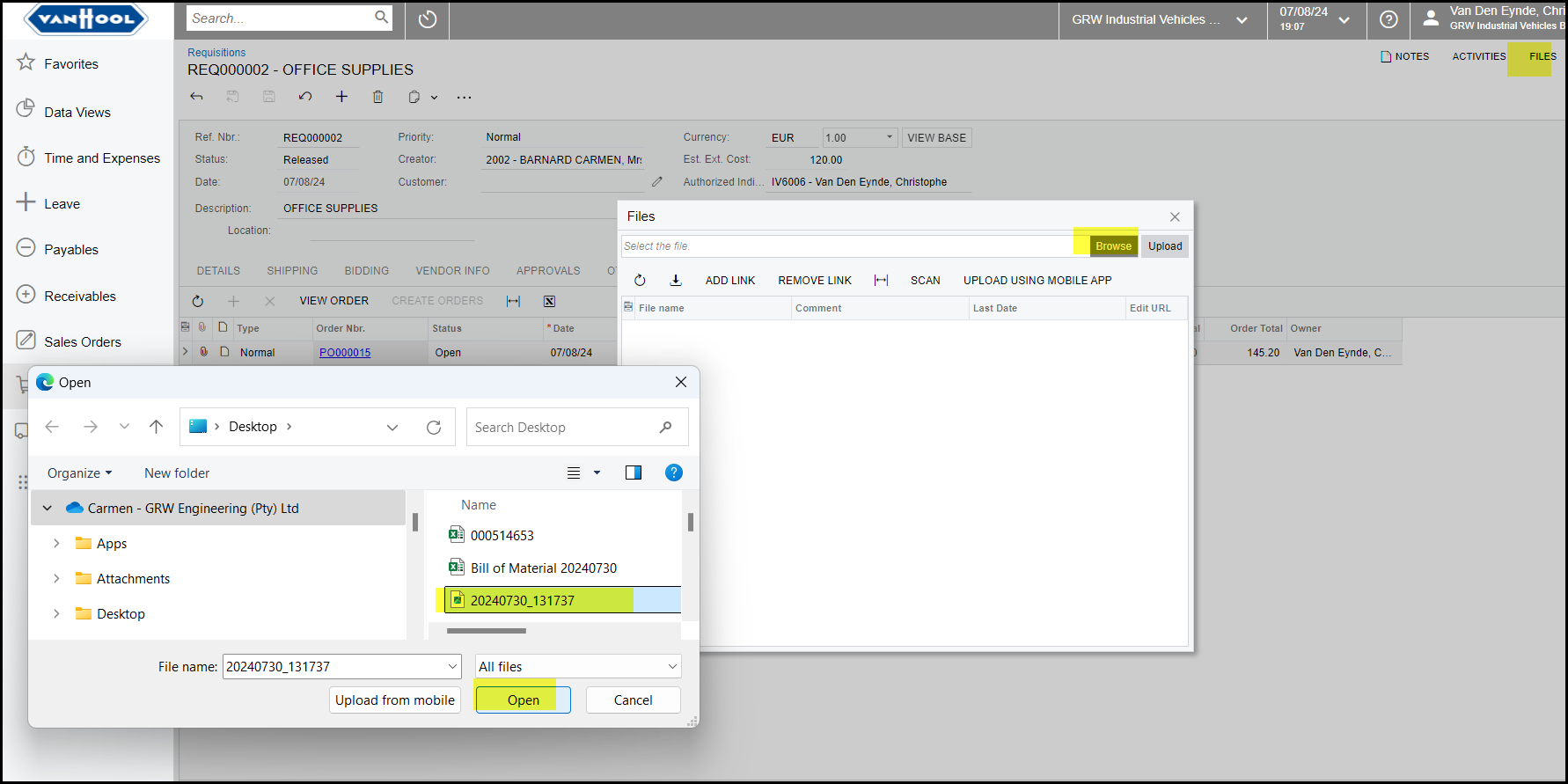Click the Search Desktop field
This screenshot has height=784, width=1568.
click(x=563, y=428)
